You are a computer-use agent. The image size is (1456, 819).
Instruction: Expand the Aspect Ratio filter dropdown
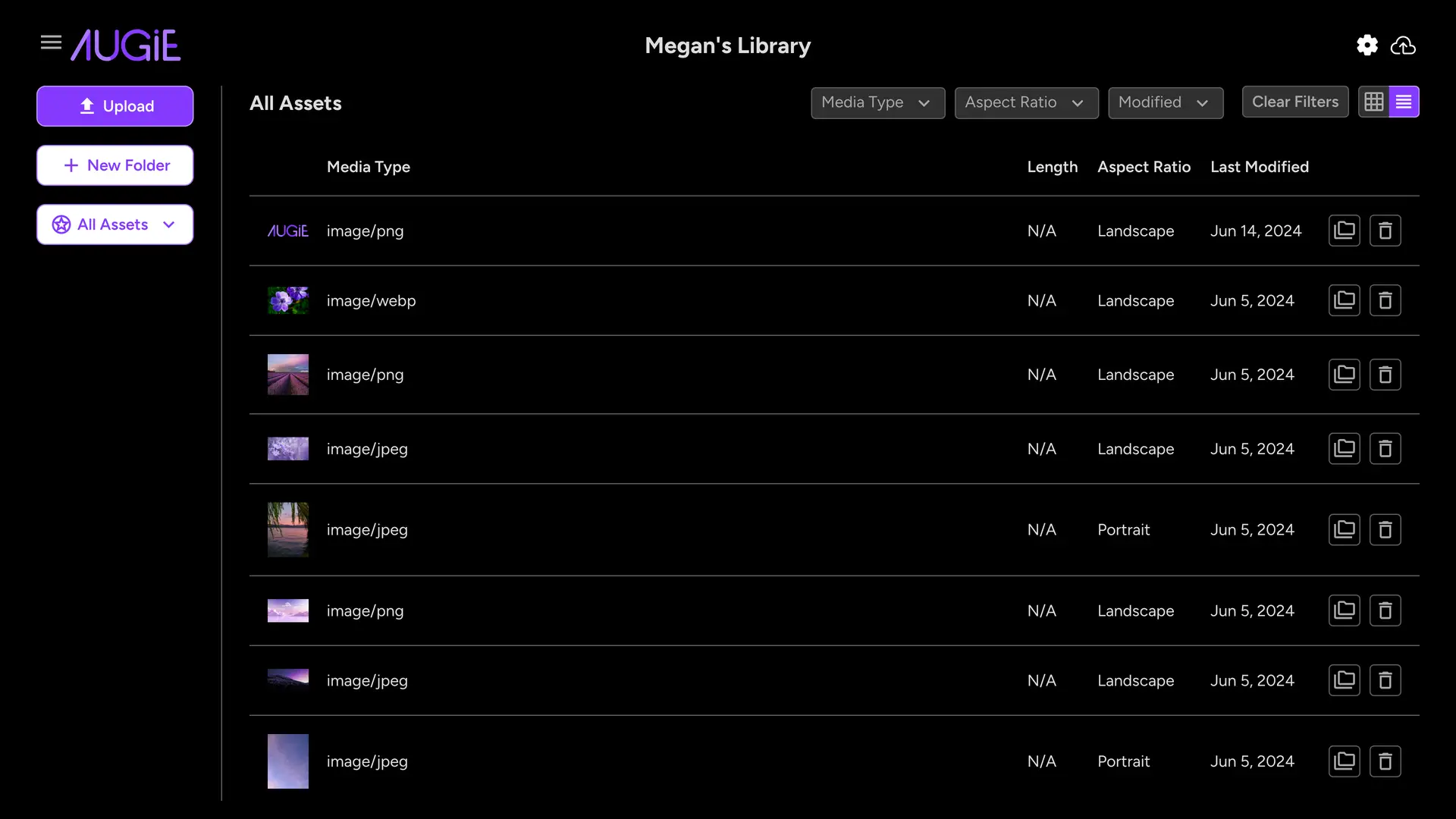(x=1025, y=101)
